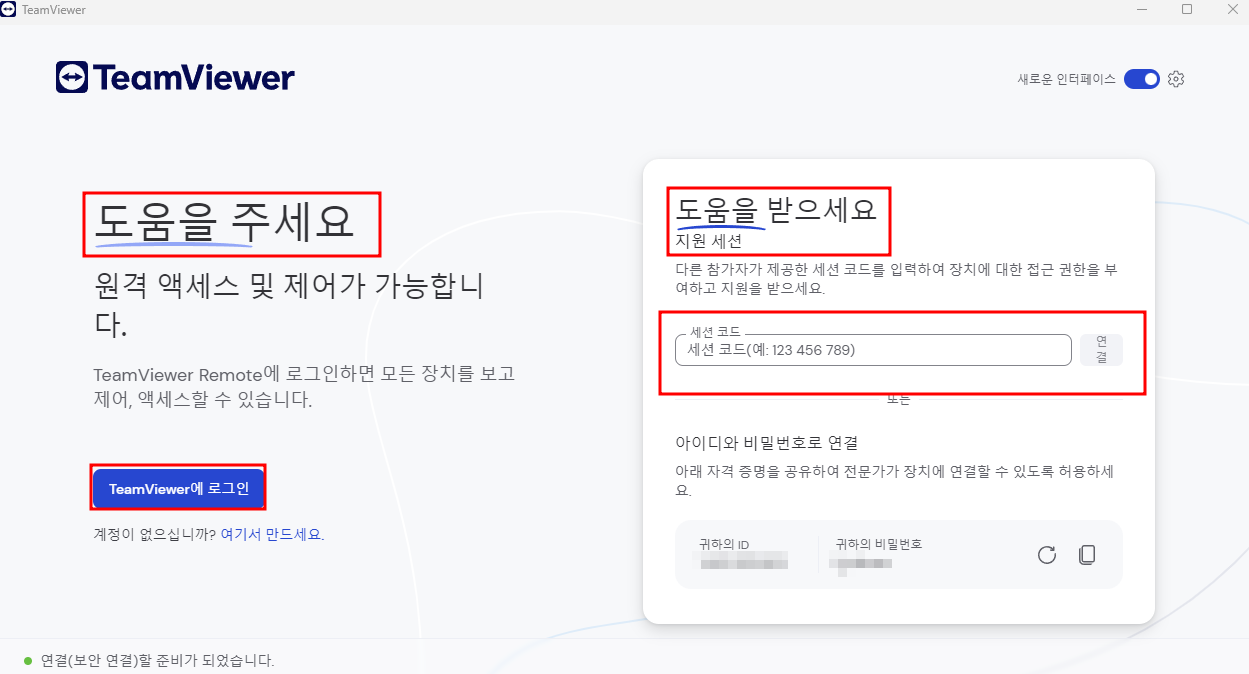The height and width of the screenshot is (674, 1249).
Task: Copy credentials using the copy icon
Action: click(x=1087, y=554)
